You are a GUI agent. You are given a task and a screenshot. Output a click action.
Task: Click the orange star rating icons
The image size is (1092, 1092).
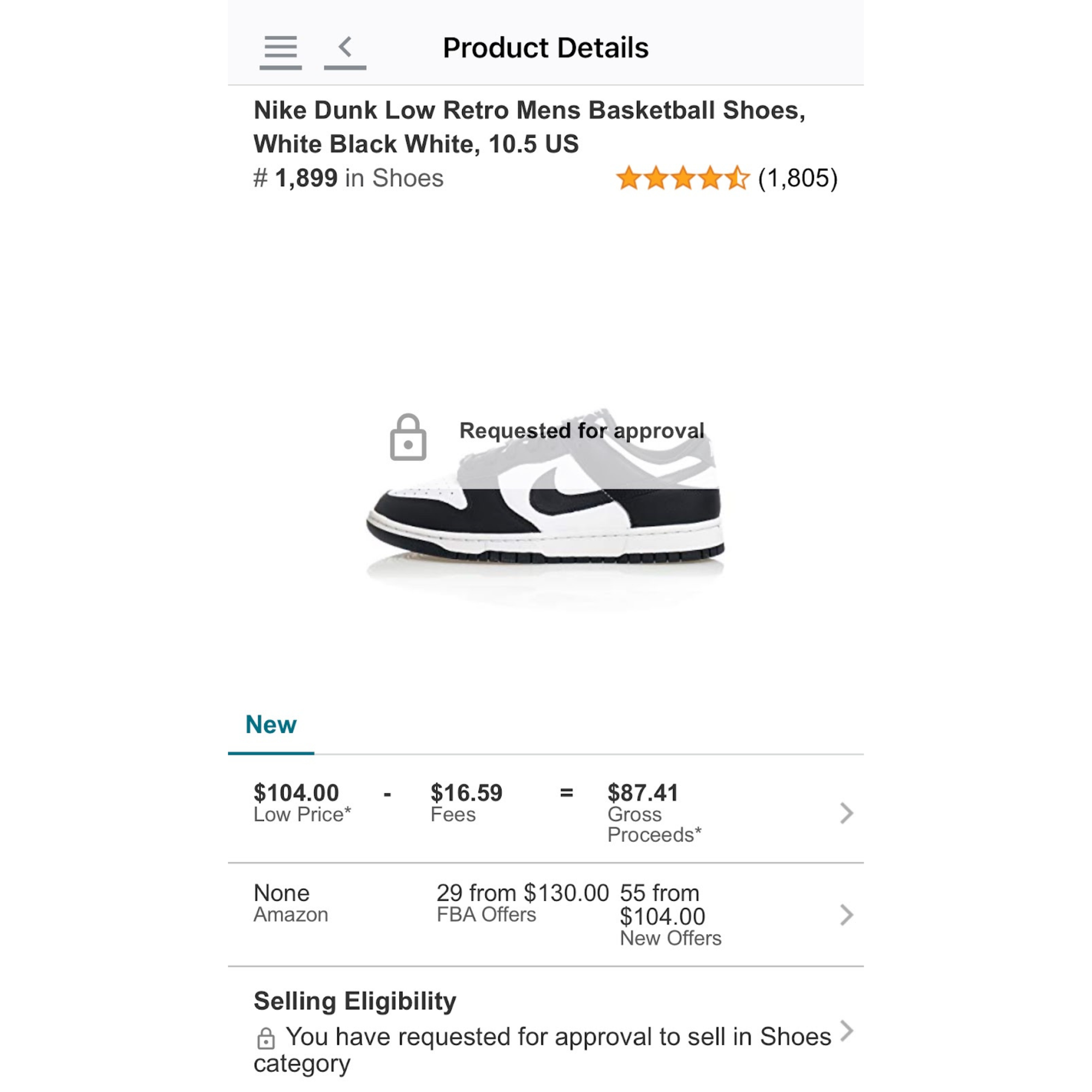681,178
